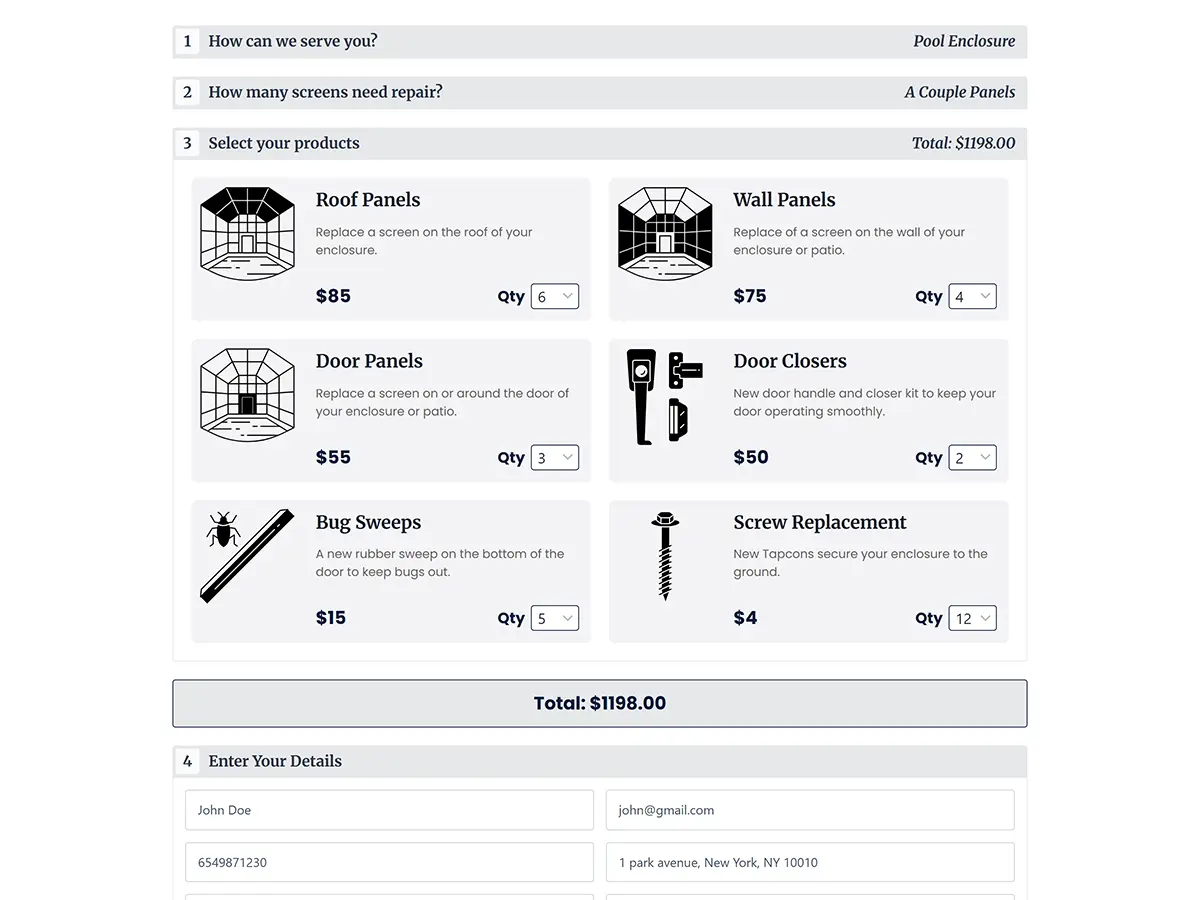Collapse the 'Select your products' step header
Screen dimensions: 1200x900
pos(599,144)
